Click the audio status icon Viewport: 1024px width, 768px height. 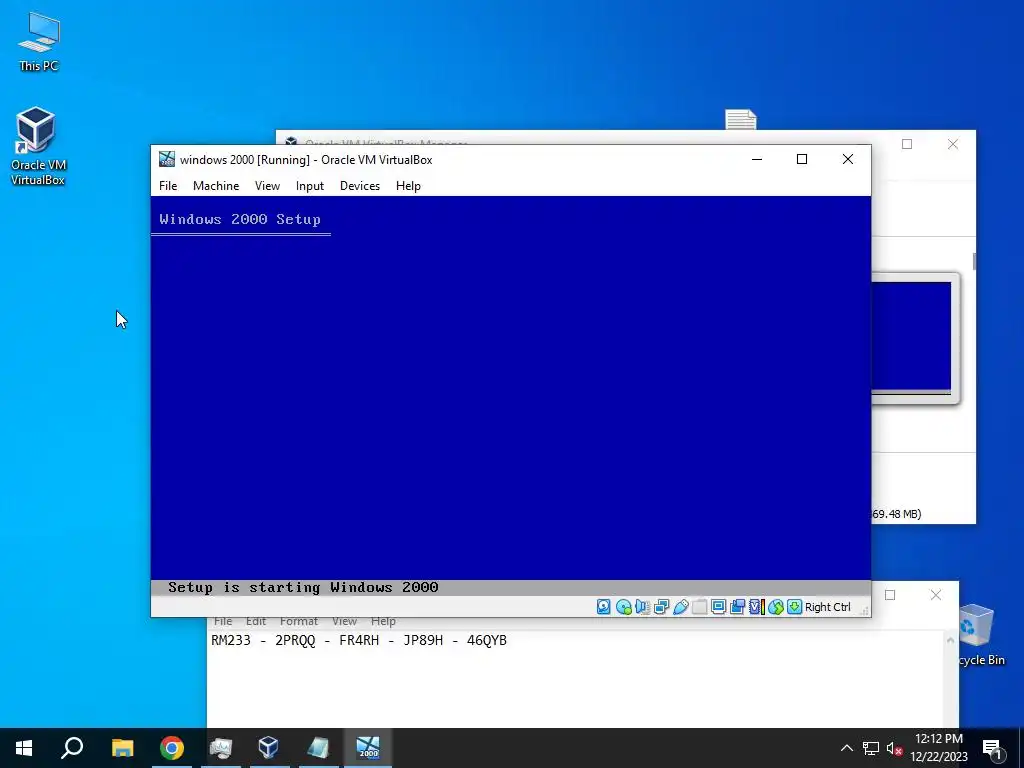(x=643, y=607)
